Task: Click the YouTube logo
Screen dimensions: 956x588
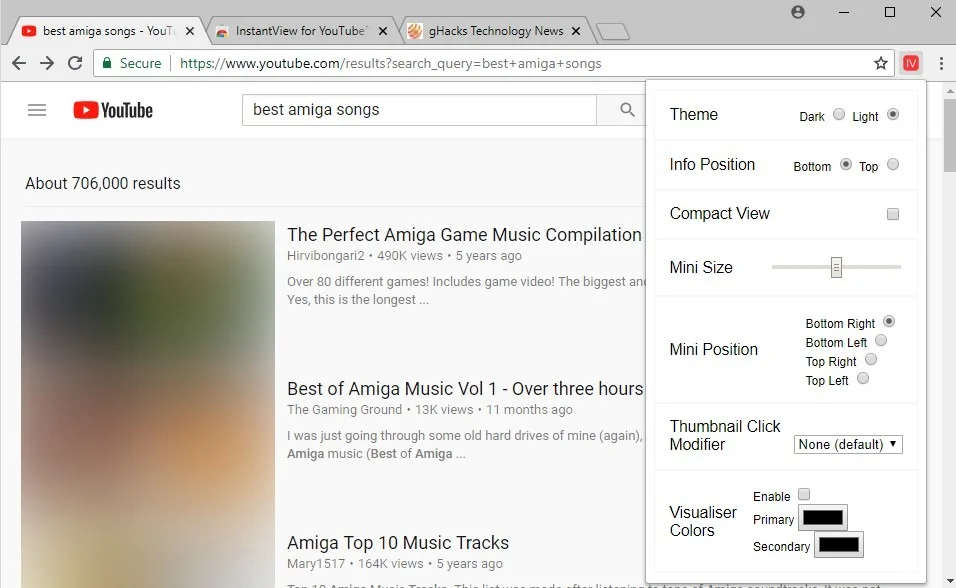Action: coord(113,110)
